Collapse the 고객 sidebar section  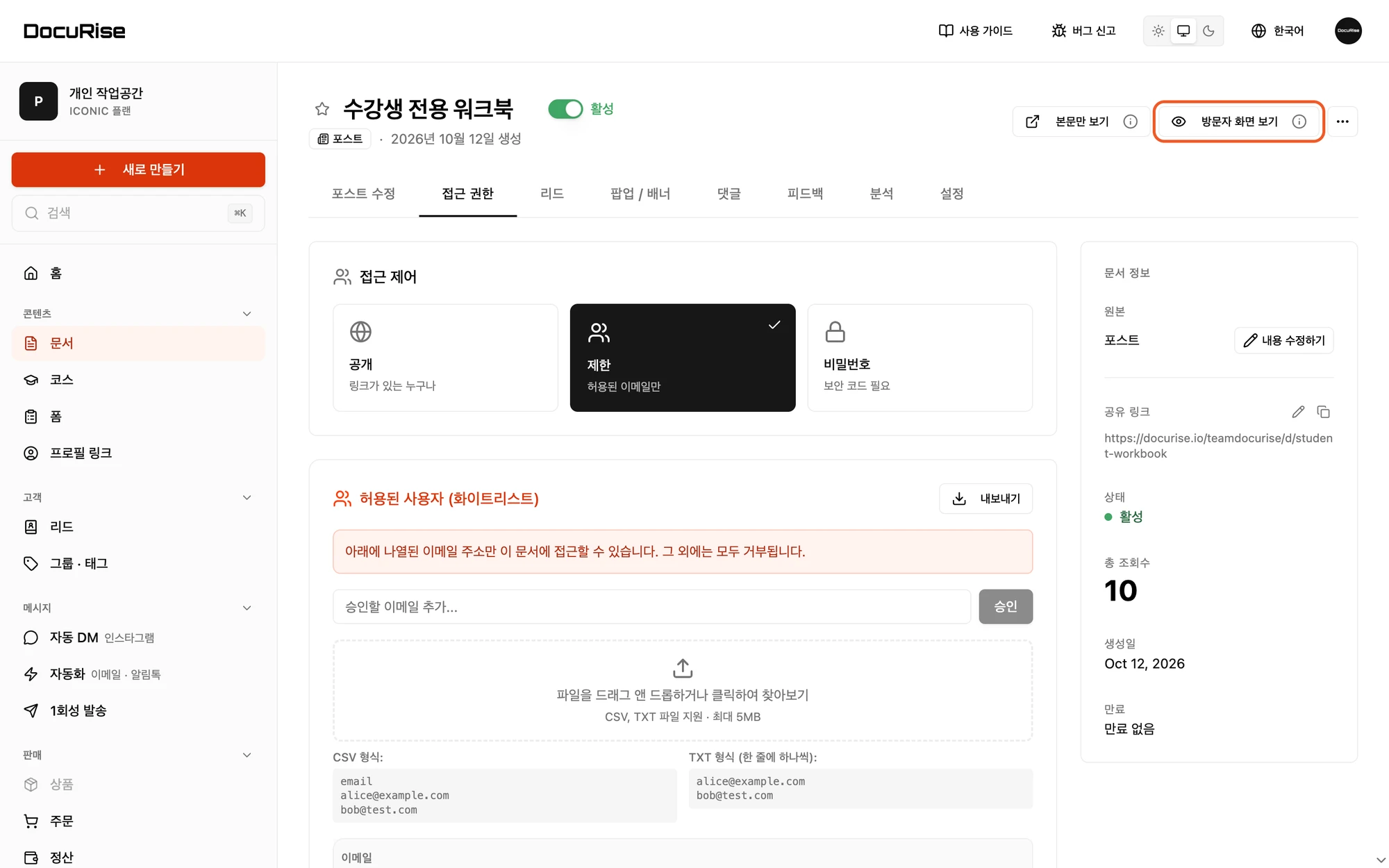point(247,497)
